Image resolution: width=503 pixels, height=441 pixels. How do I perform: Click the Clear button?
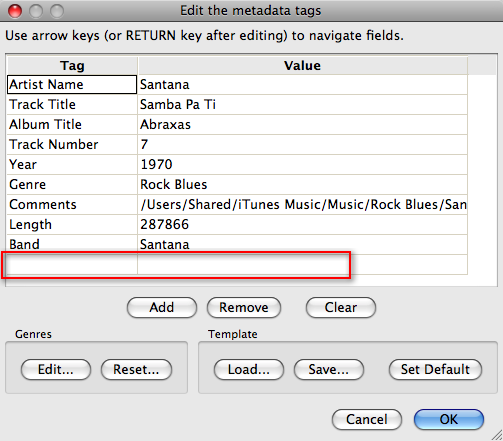click(341, 307)
